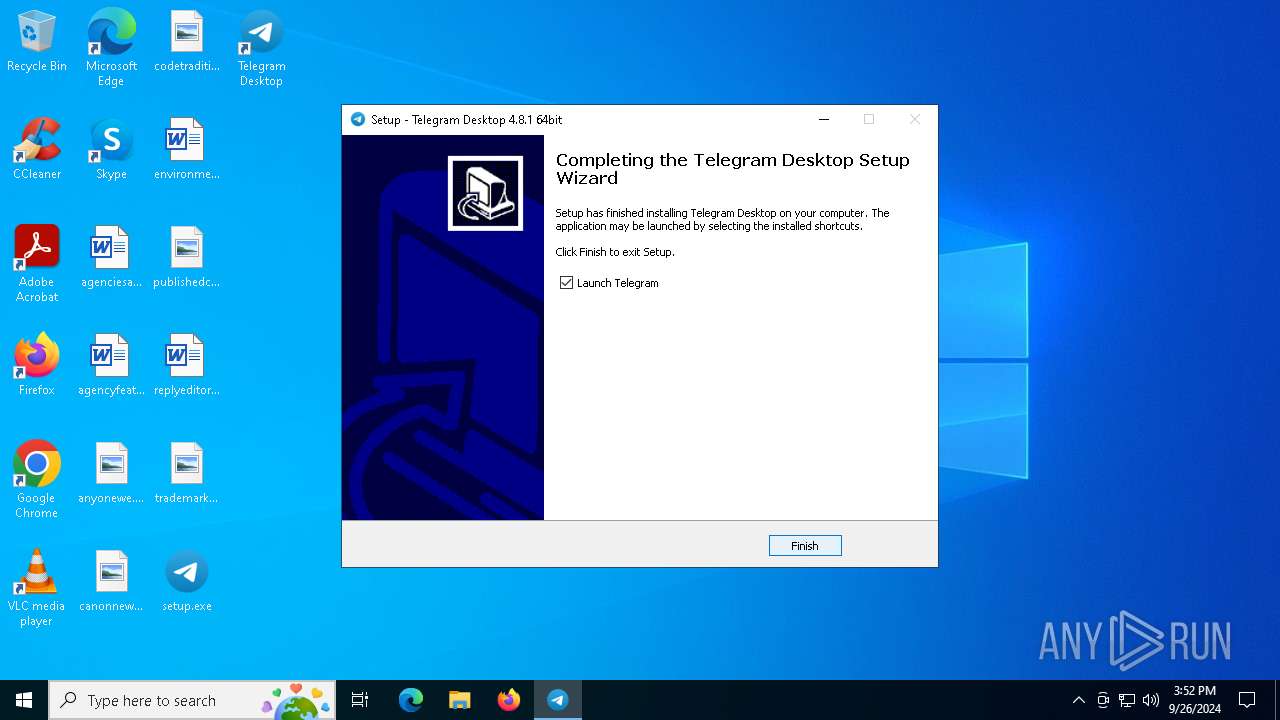
Task: Select the Telegram Desktop shortcut icon
Action: pyautogui.click(x=261, y=48)
